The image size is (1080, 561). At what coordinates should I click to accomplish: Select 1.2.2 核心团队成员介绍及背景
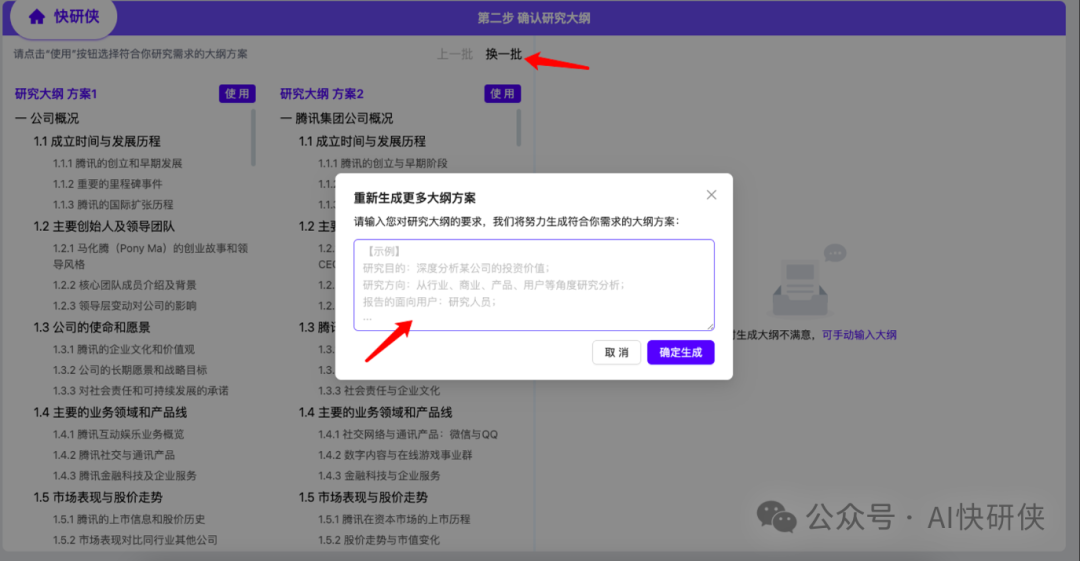tap(125, 285)
